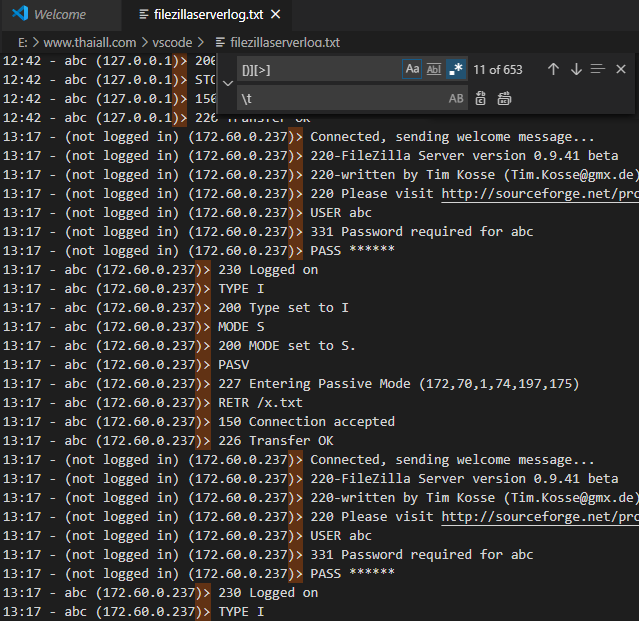639x621 pixels.
Task: Close the find and replace widget
Action: (x=621, y=69)
